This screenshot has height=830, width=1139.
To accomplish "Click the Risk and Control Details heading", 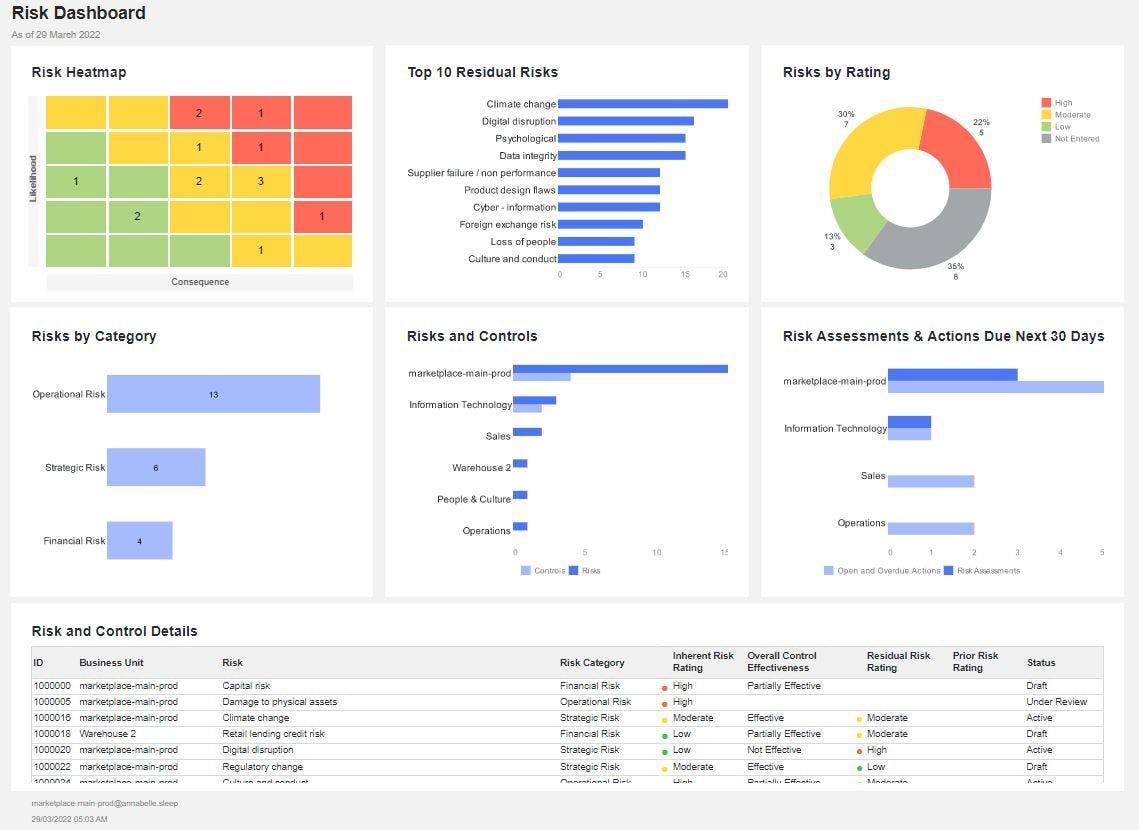I will (115, 631).
